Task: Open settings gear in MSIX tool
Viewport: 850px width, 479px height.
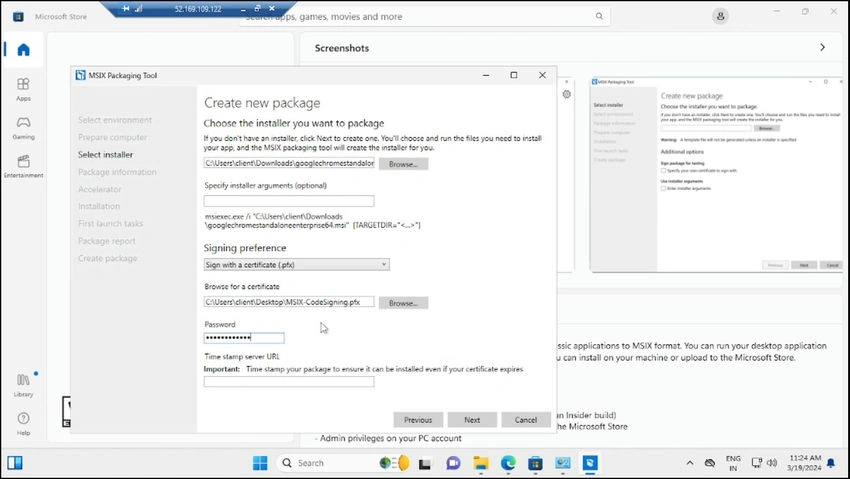Action: pos(566,94)
